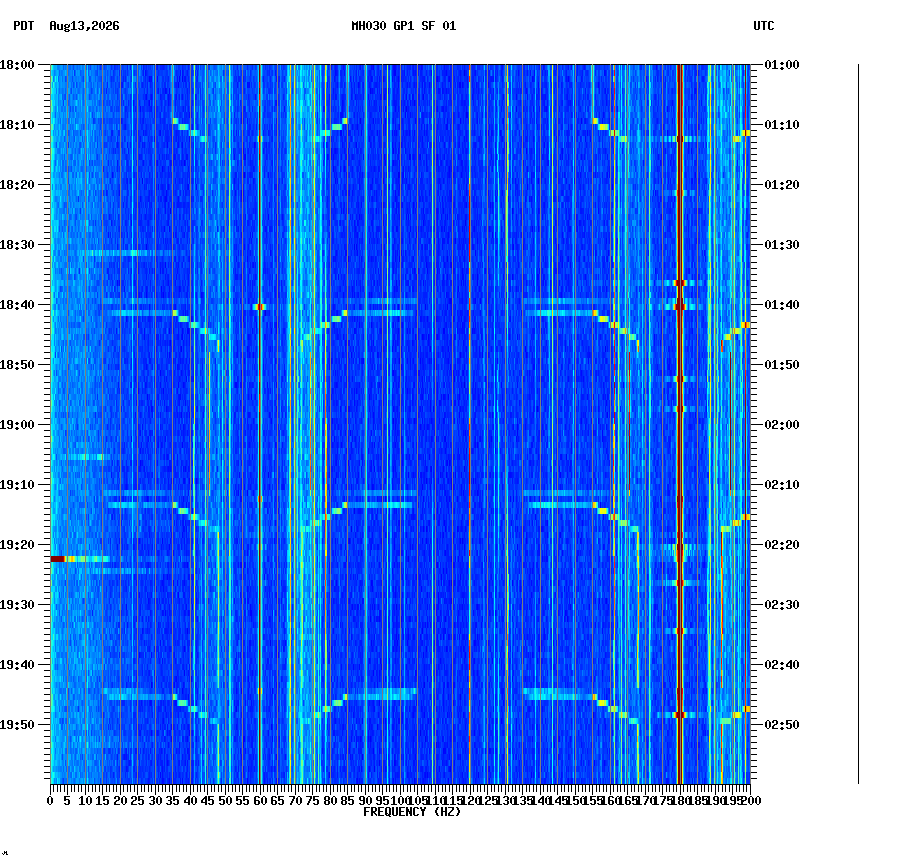Click the 25 Hz axis tick label
The height and width of the screenshot is (864, 902).
click(x=138, y=801)
